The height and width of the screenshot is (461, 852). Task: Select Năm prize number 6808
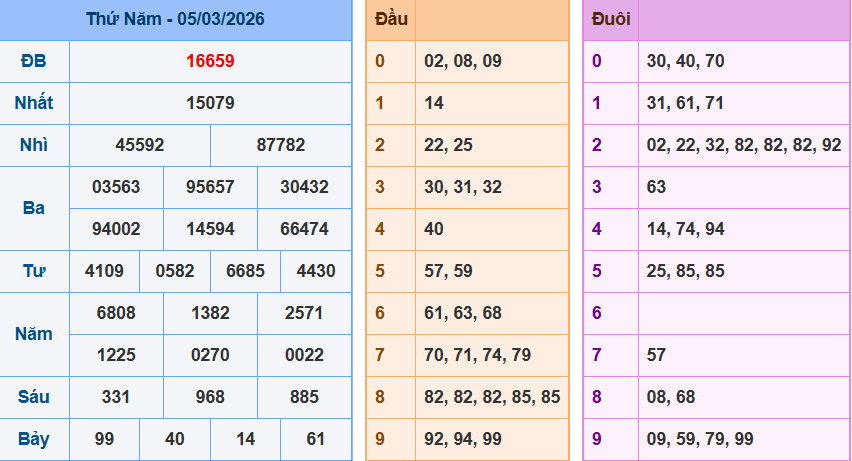(x=116, y=313)
